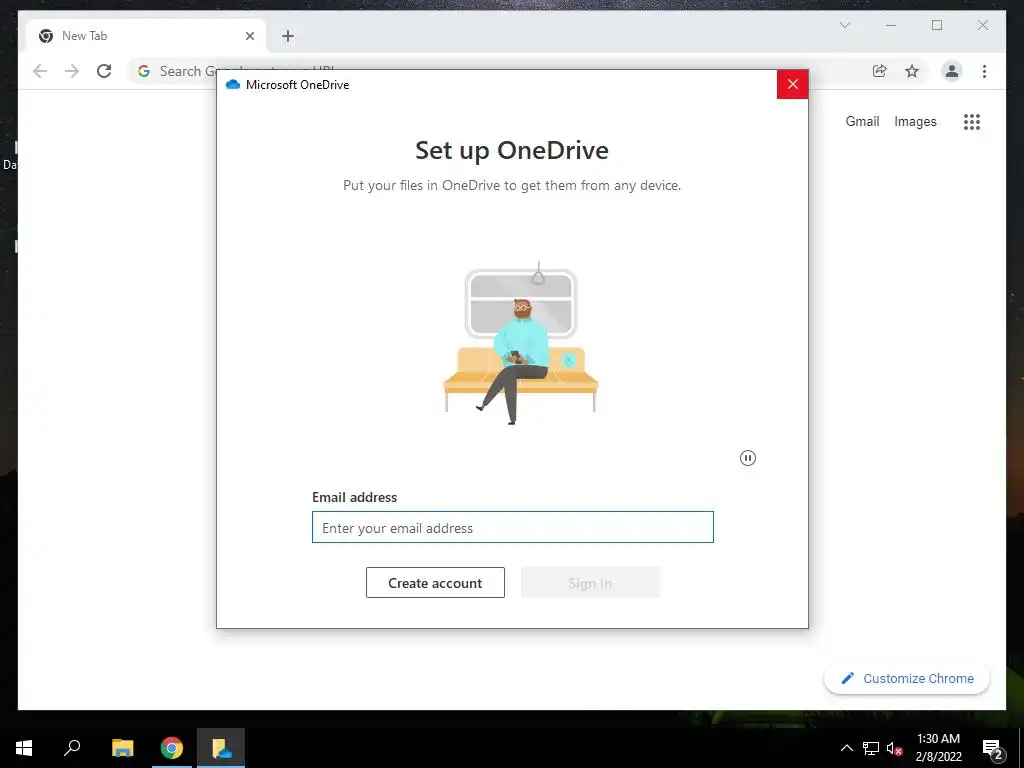Open the Windows Start menu
Image resolution: width=1024 pixels, height=768 pixels.
pyautogui.click(x=24, y=748)
